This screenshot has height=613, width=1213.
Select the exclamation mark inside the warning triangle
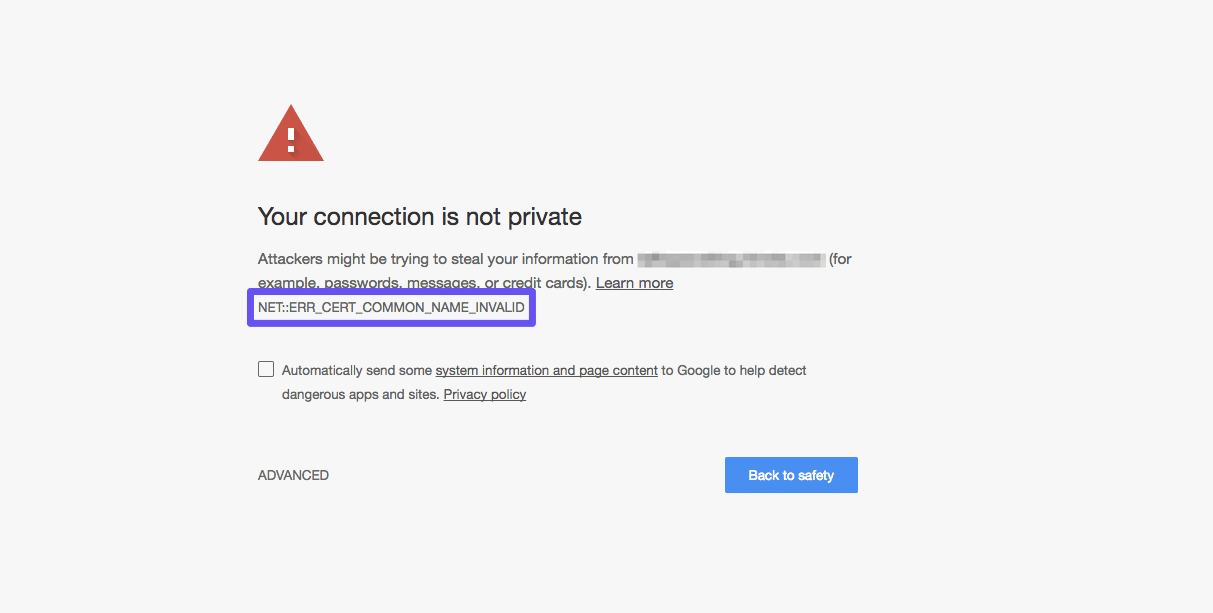coord(290,137)
